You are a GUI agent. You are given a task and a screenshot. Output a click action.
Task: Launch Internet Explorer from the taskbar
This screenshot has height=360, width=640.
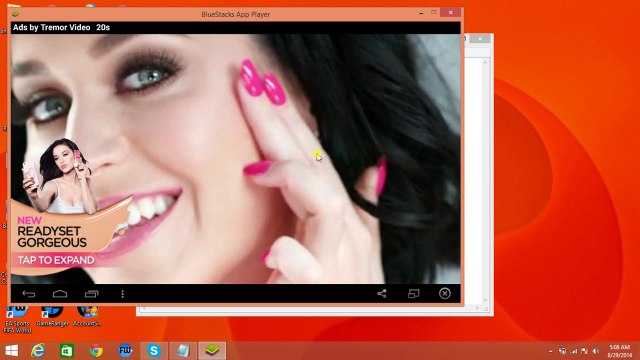coord(38,351)
